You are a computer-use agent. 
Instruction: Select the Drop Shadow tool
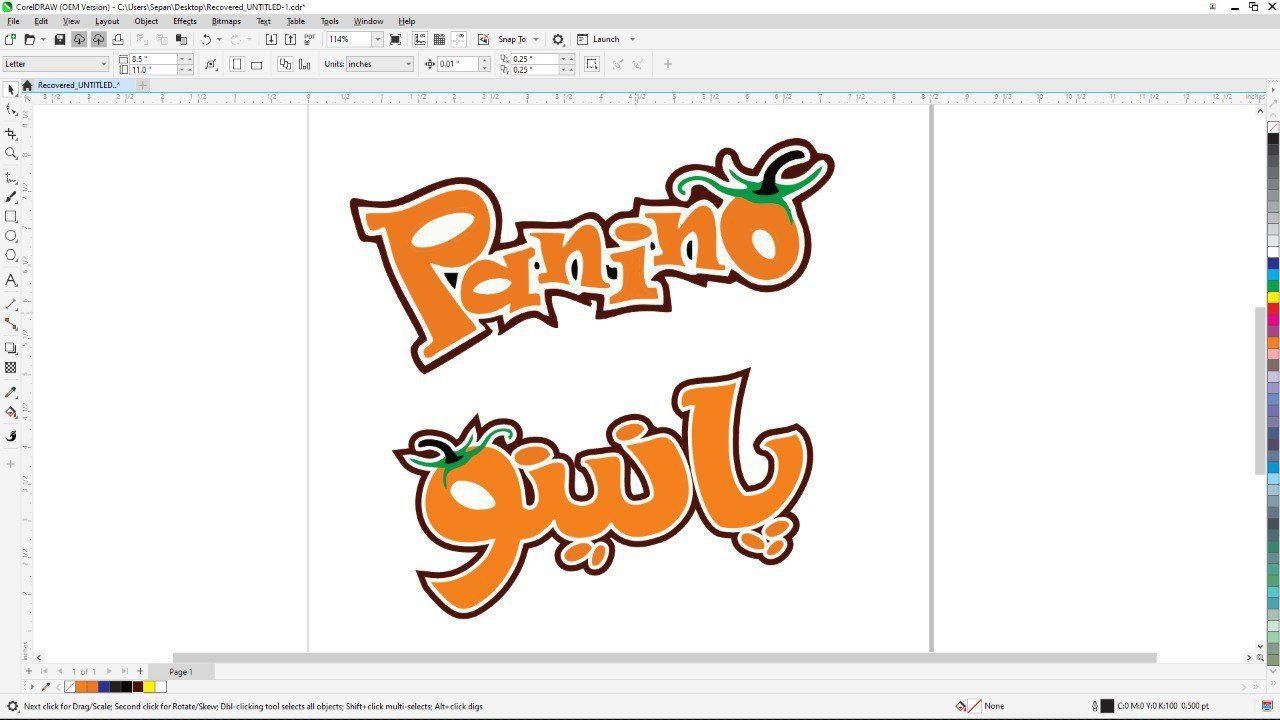point(11,348)
